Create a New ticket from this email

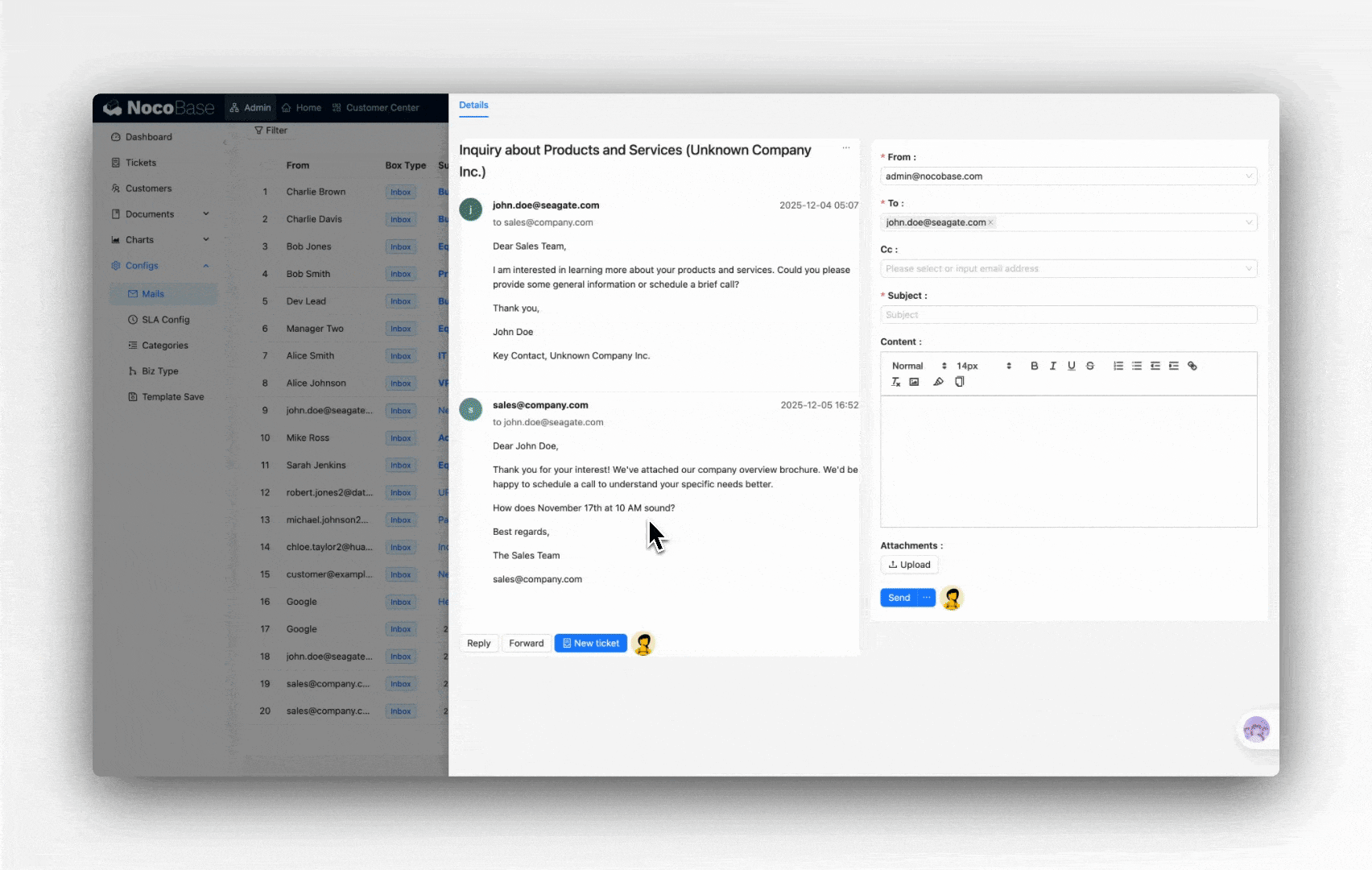pos(590,643)
